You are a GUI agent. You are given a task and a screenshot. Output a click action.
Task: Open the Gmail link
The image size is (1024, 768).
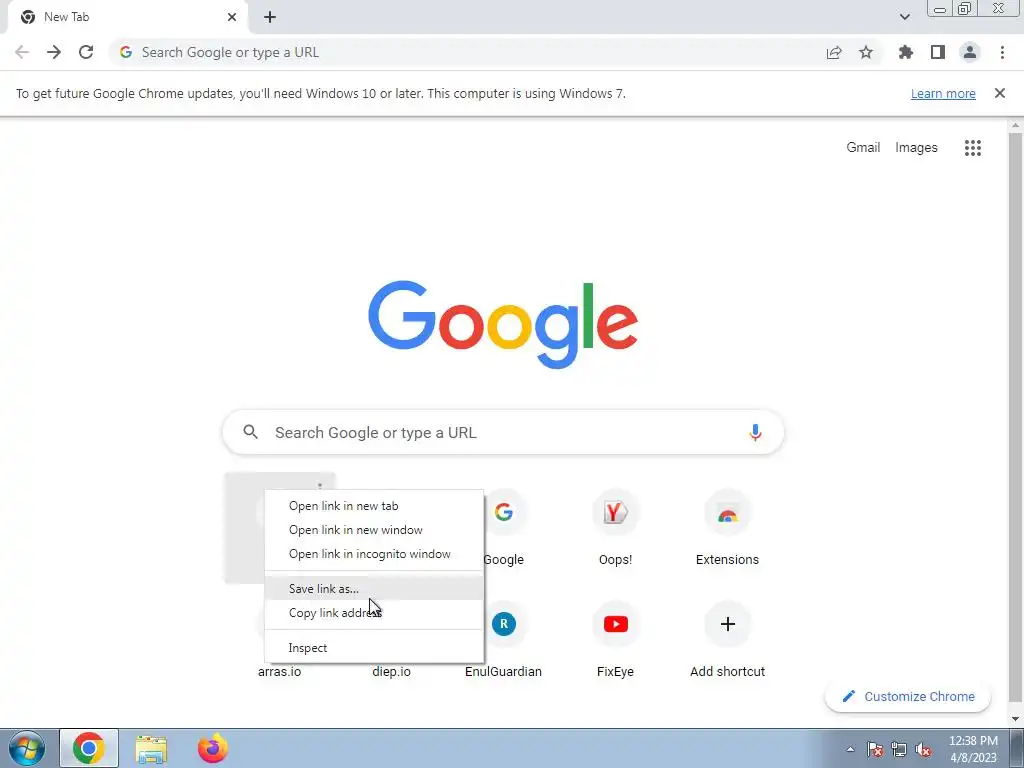pos(863,148)
